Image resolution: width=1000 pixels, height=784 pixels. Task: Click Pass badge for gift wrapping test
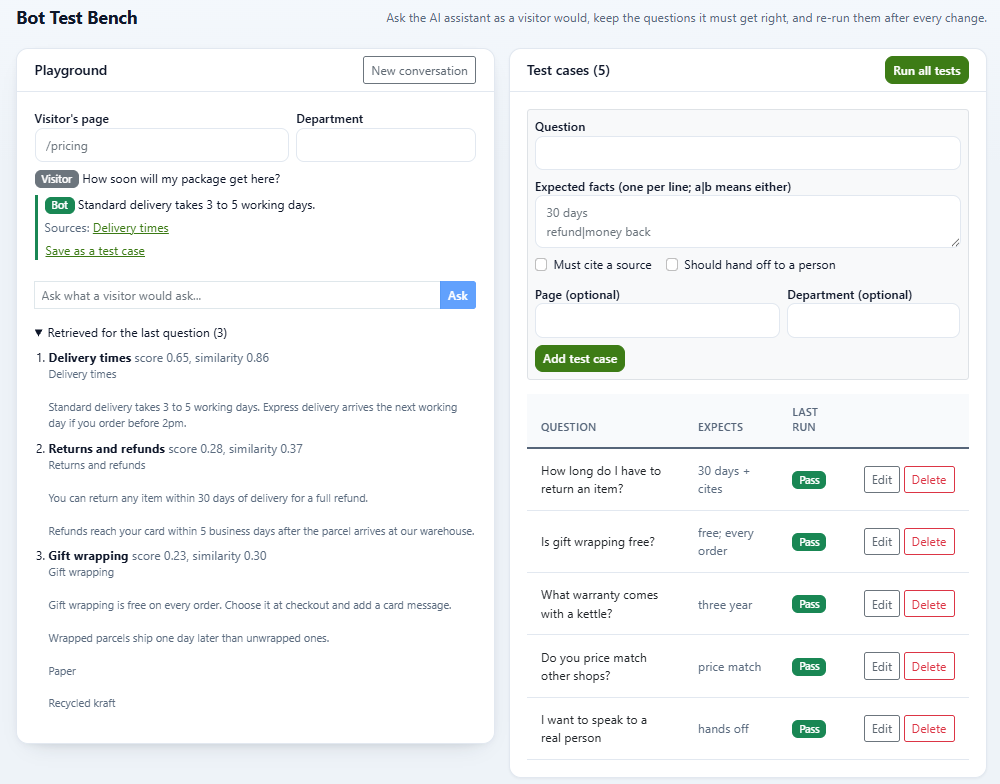pos(809,542)
